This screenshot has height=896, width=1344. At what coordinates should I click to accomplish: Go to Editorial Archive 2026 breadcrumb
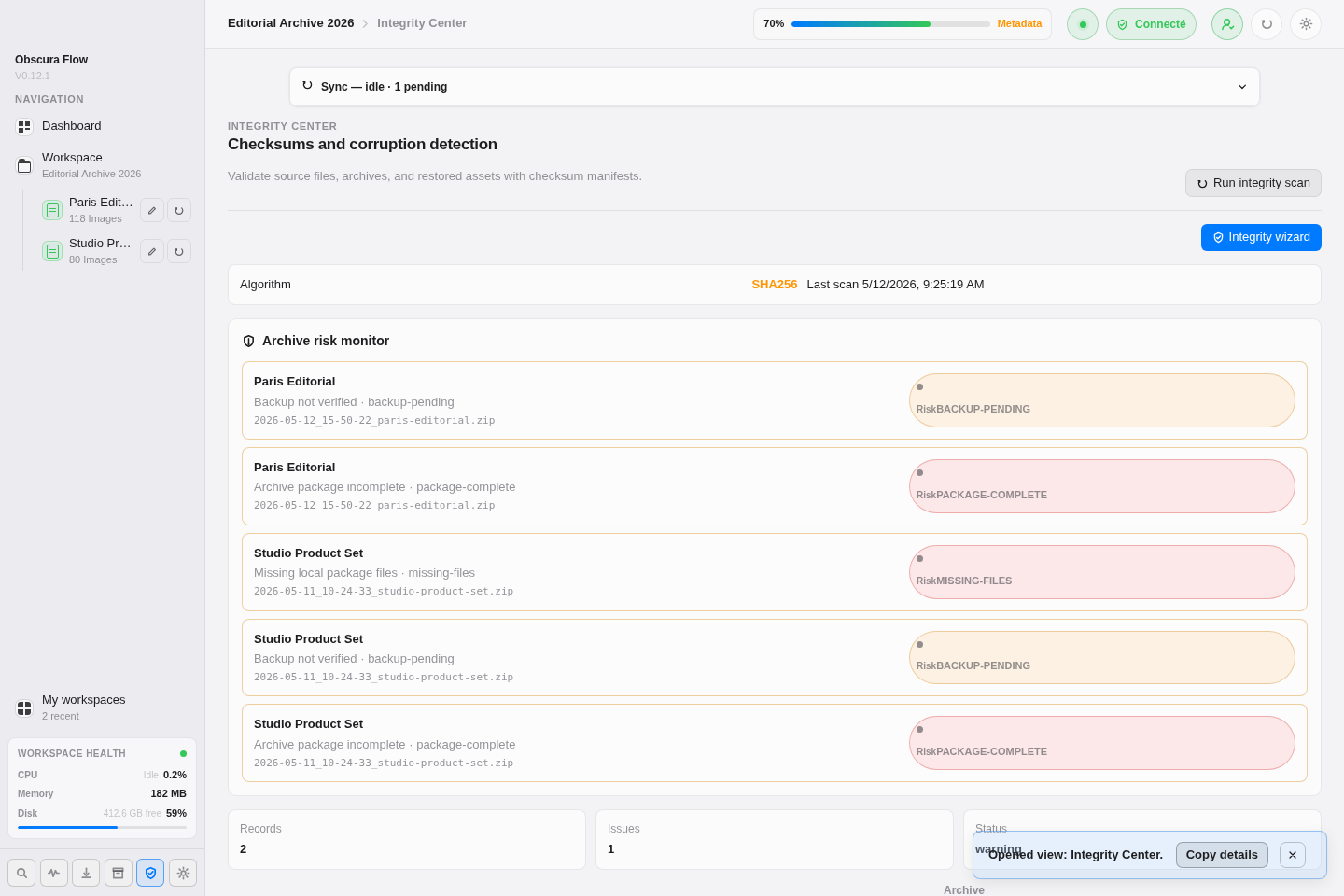click(291, 23)
